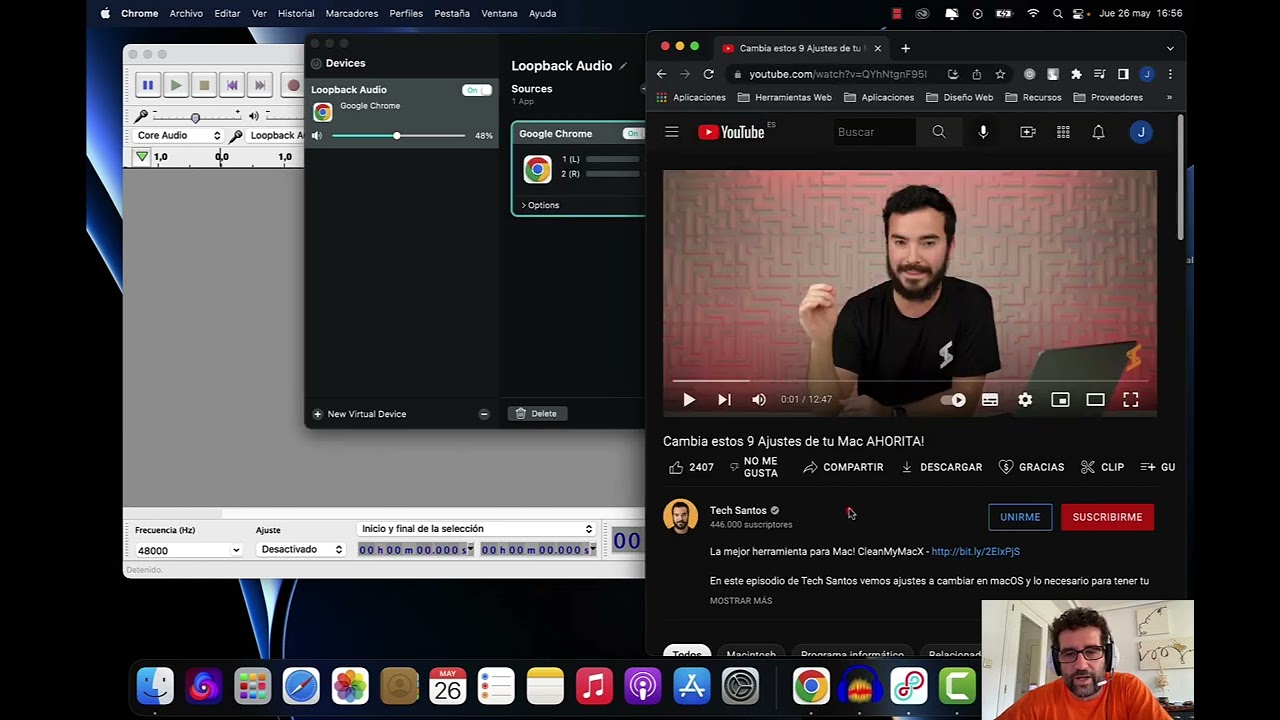Enter fullscreen on YouTube player
Image resolution: width=1280 pixels, height=720 pixels.
coord(1131,400)
